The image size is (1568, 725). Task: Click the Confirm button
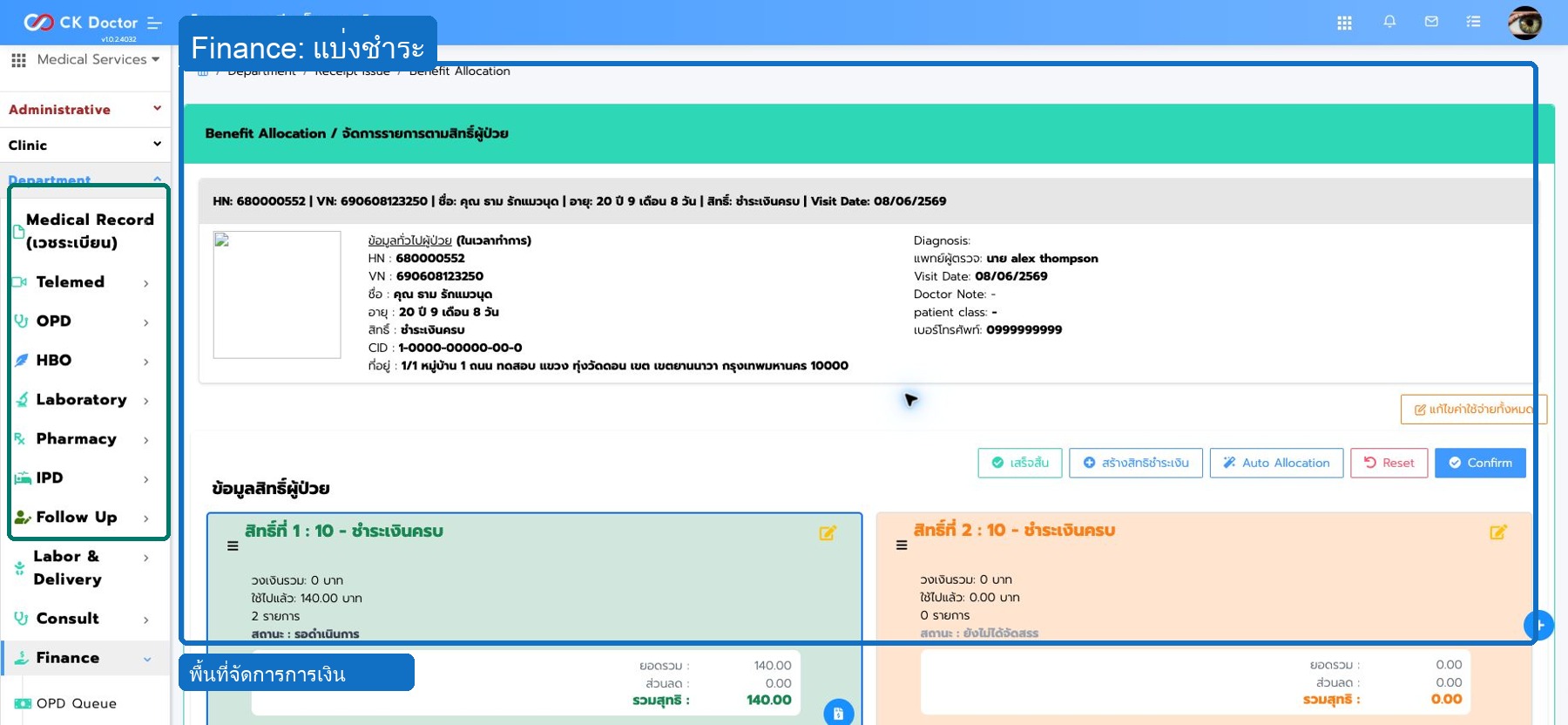[x=1480, y=463]
